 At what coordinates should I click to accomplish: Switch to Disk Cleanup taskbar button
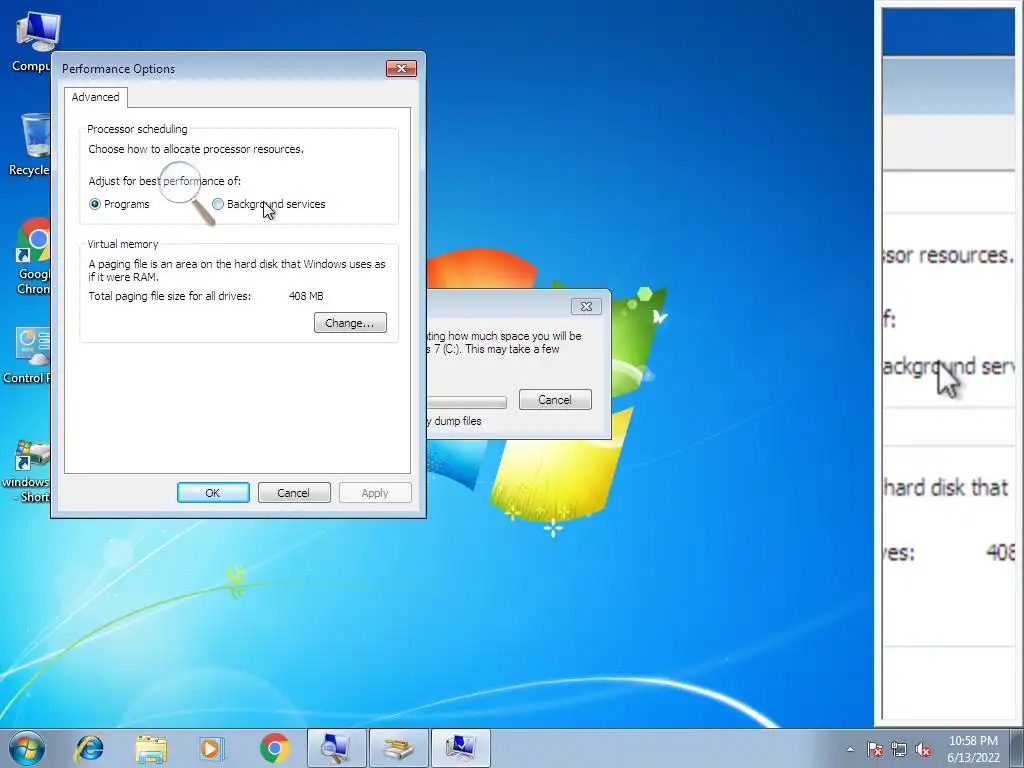pyautogui.click(x=399, y=748)
